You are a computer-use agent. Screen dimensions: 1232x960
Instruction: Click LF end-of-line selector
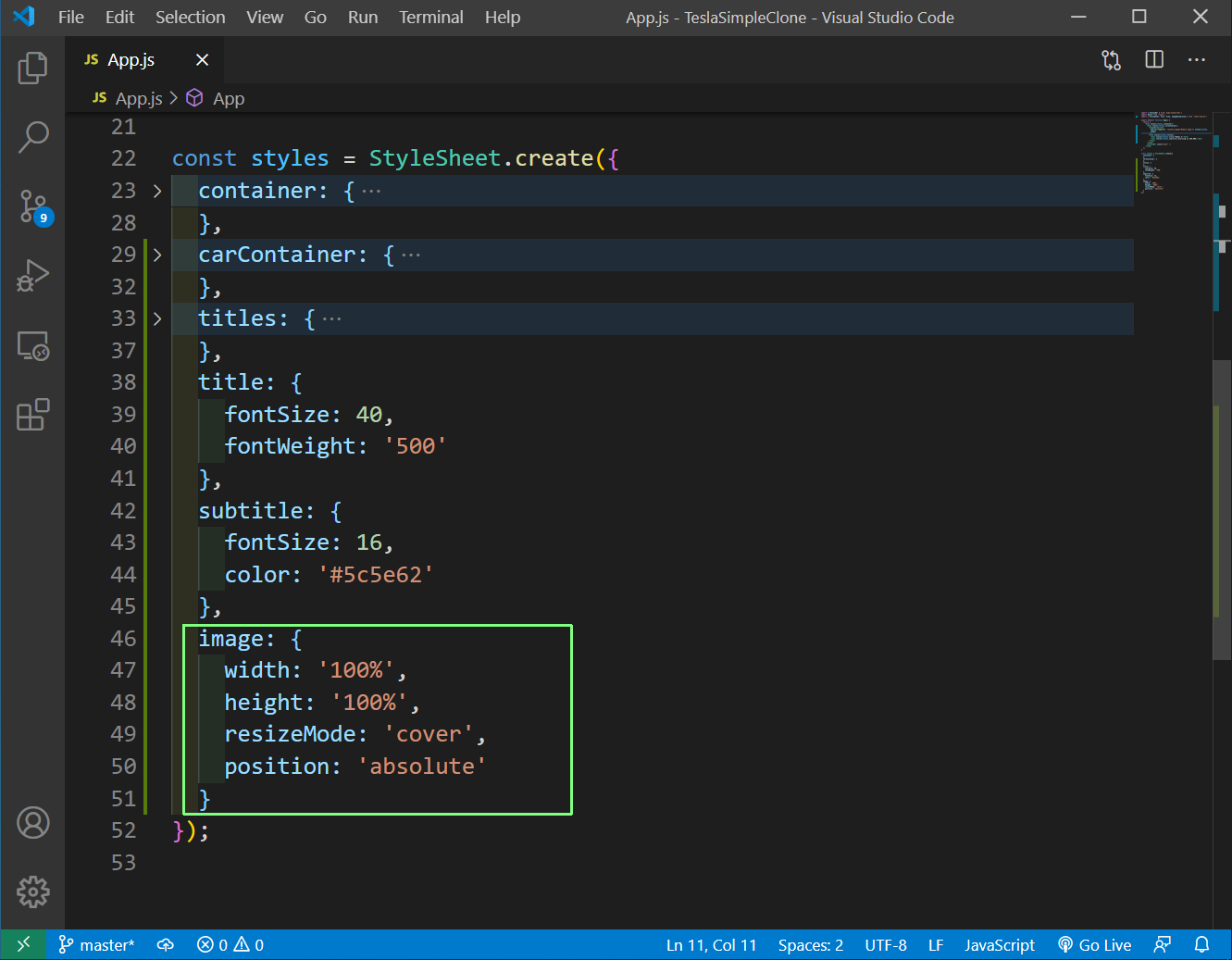pyautogui.click(x=936, y=944)
